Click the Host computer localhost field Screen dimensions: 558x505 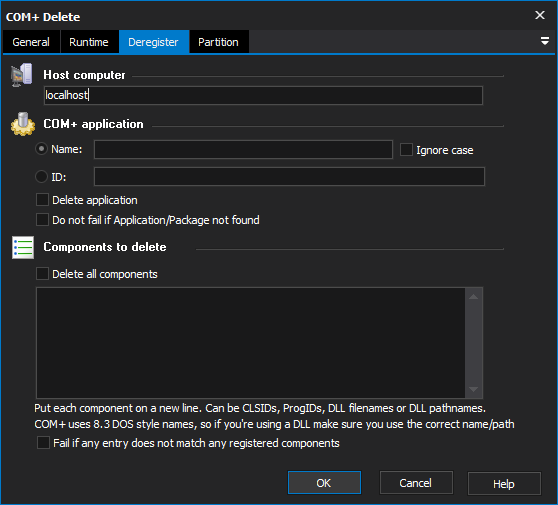tap(263, 95)
